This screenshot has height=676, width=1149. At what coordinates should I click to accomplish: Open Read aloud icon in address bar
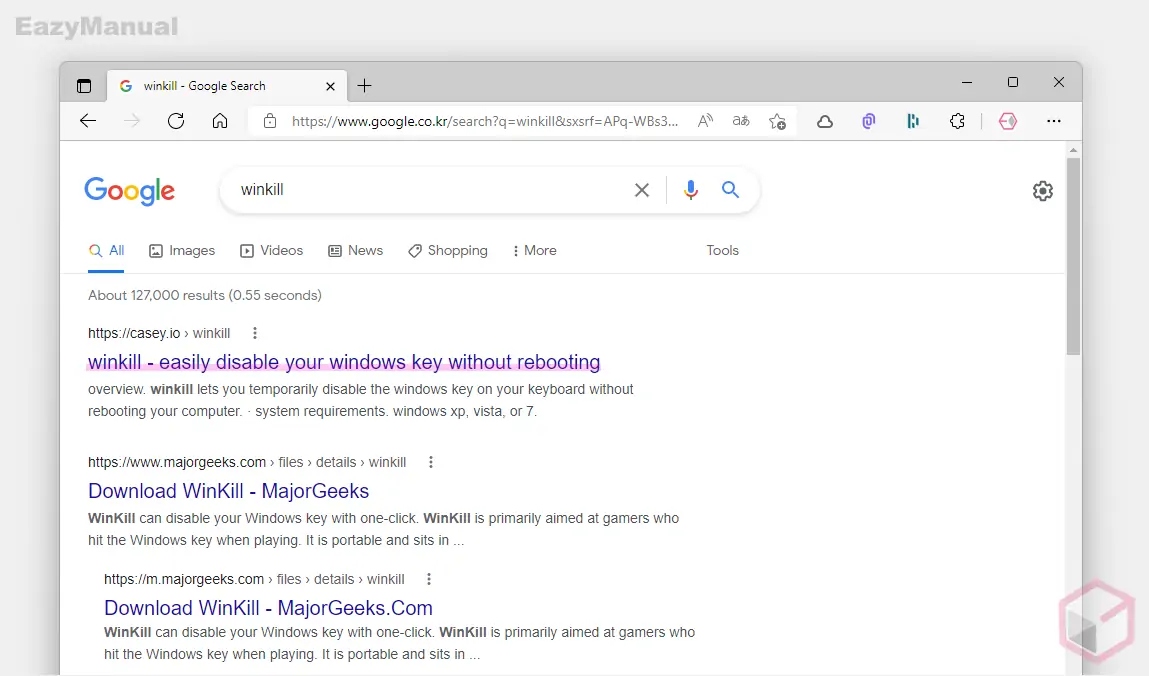706,121
